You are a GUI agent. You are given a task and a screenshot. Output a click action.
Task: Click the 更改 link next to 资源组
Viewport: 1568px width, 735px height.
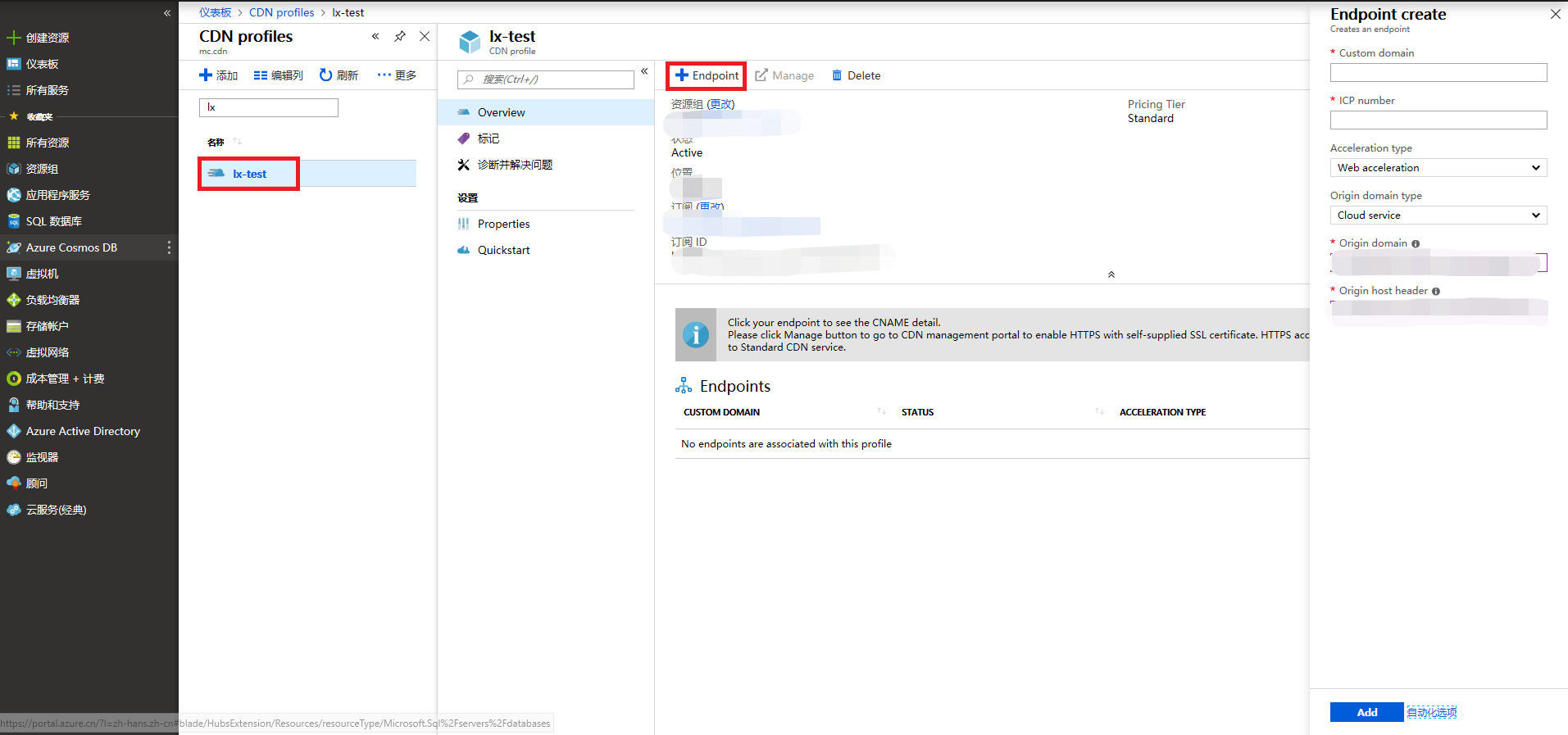[x=721, y=104]
